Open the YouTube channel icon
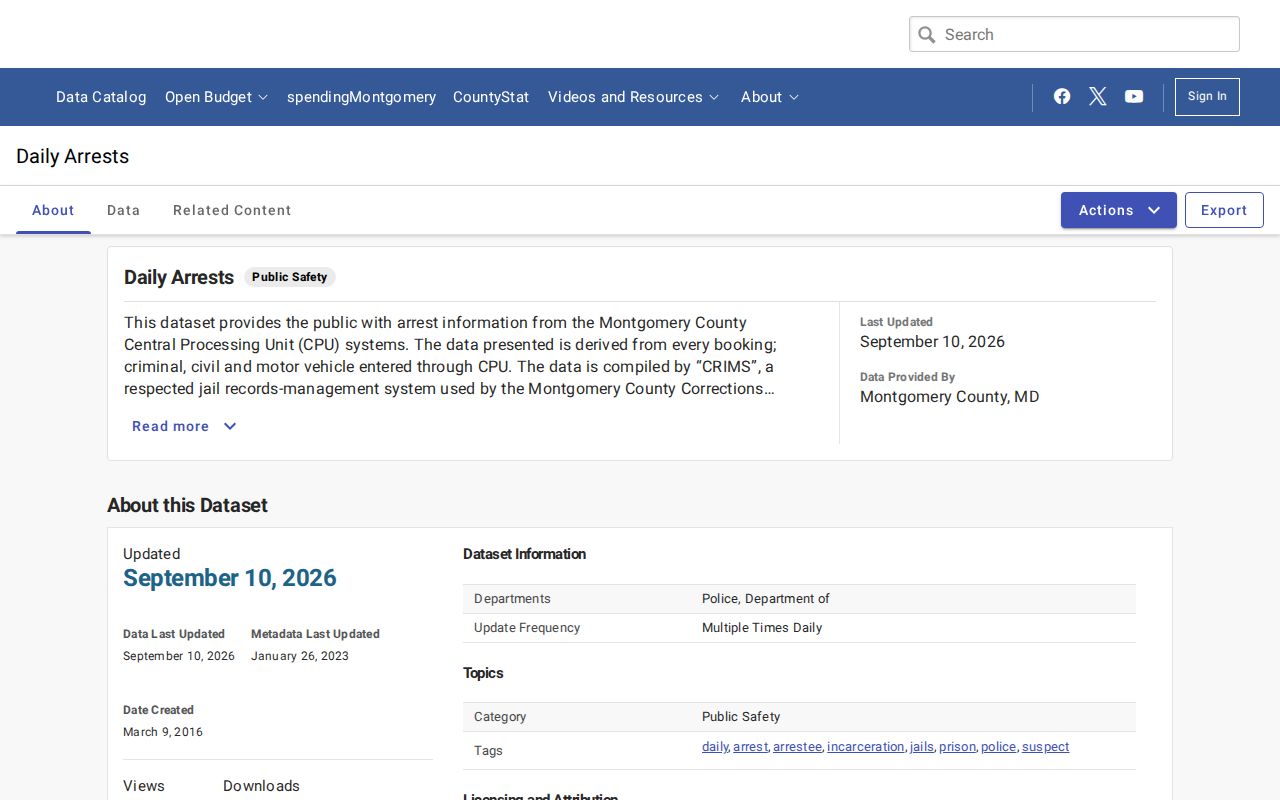 coord(1134,96)
